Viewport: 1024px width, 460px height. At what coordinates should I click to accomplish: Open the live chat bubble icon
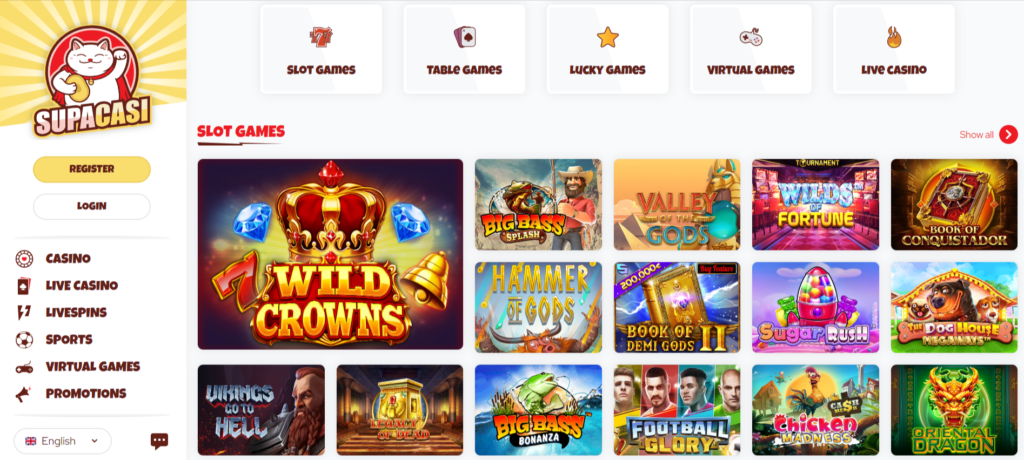[159, 441]
